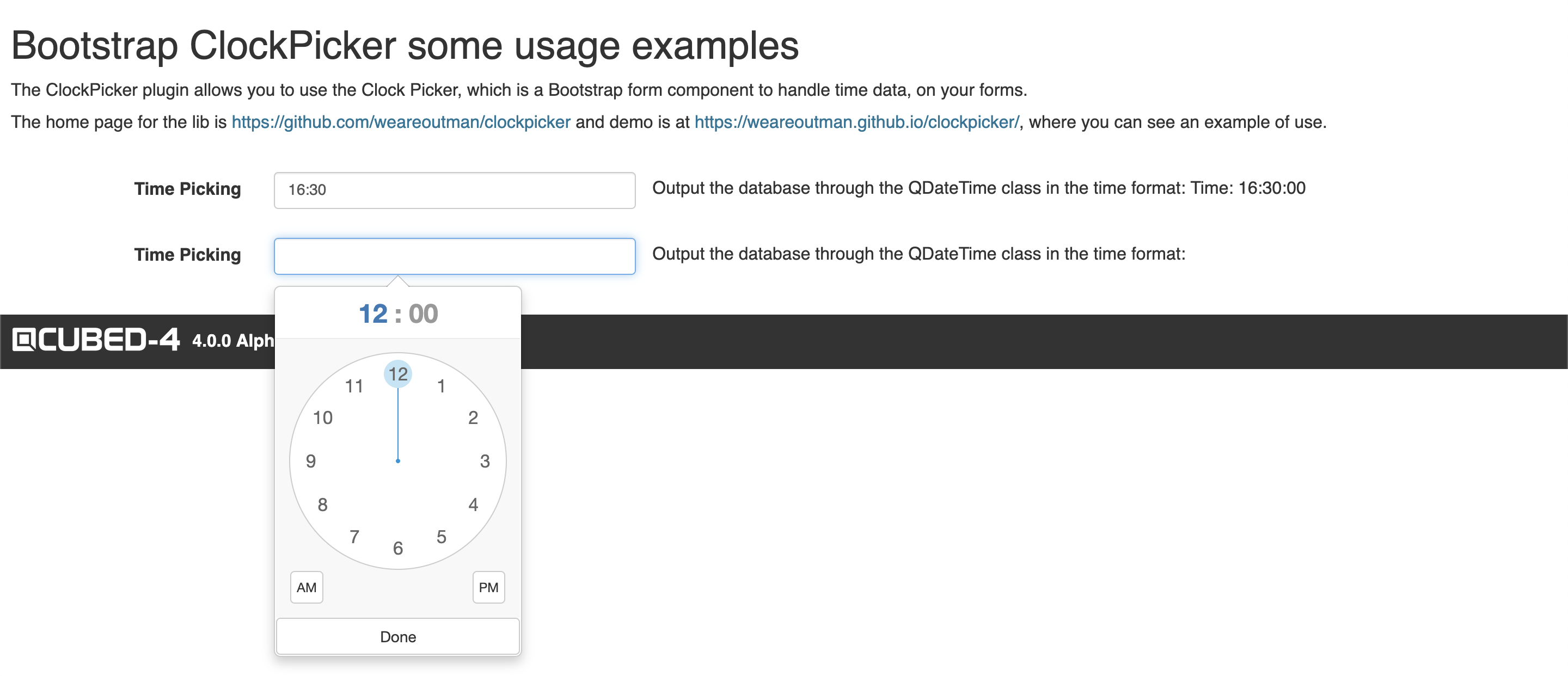Select hour 9 on clock face

coord(311,461)
